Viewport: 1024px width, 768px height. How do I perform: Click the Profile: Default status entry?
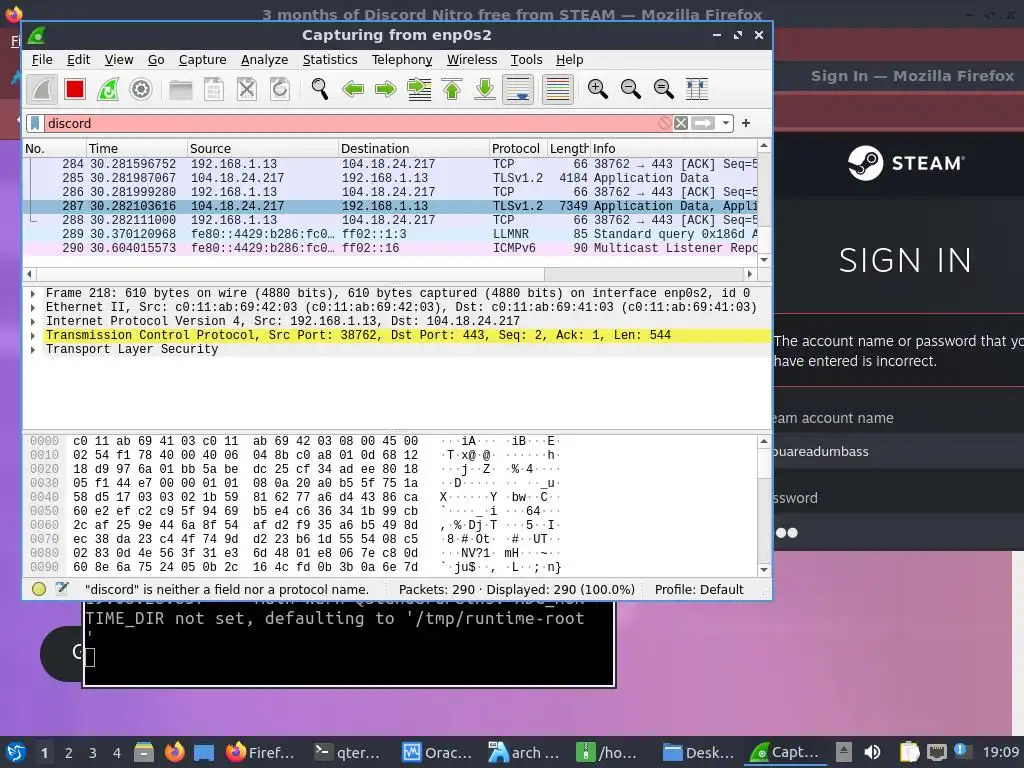point(699,590)
